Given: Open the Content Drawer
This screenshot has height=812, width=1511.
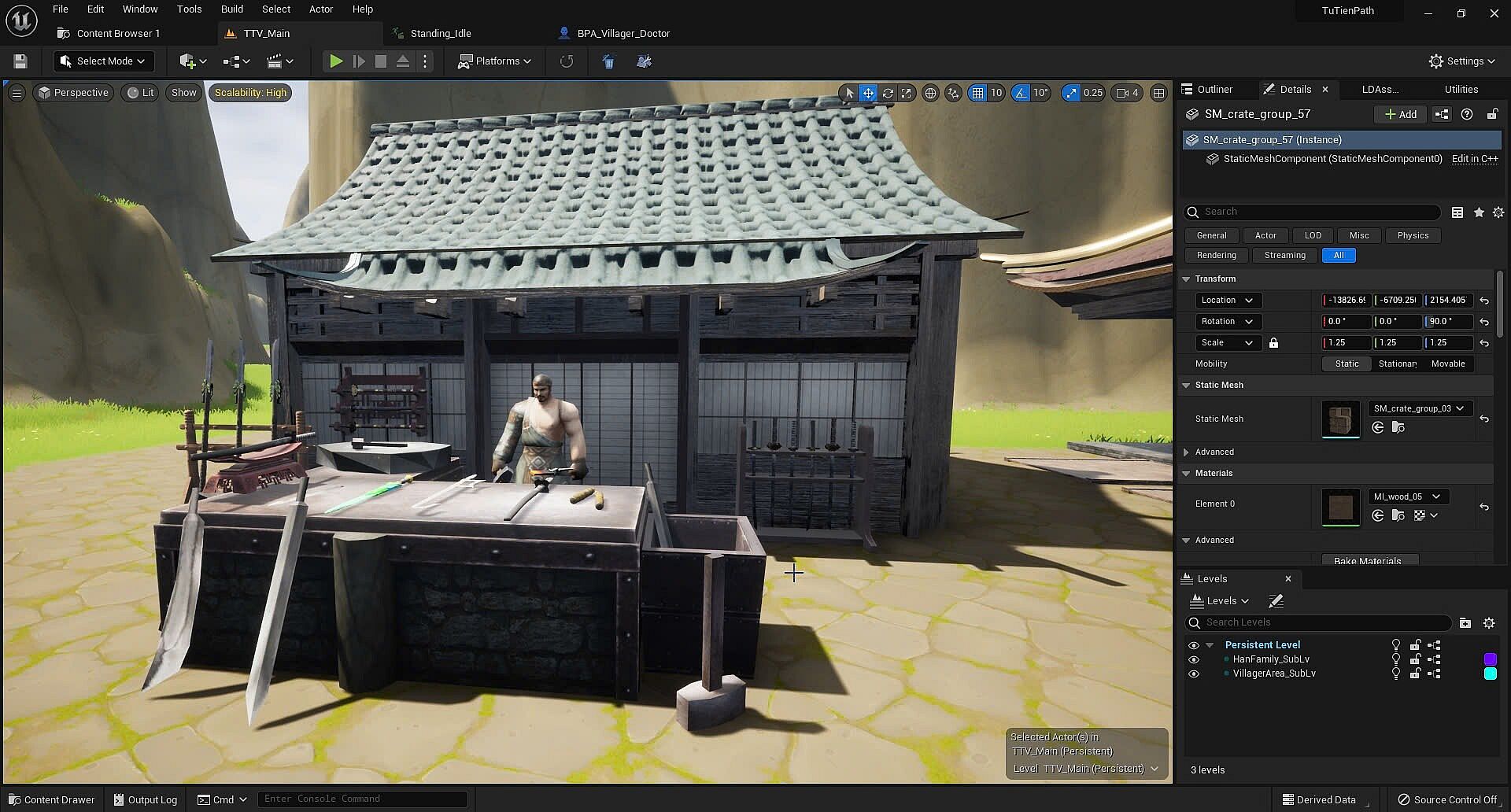Looking at the screenshot, I should pos(51,799).
